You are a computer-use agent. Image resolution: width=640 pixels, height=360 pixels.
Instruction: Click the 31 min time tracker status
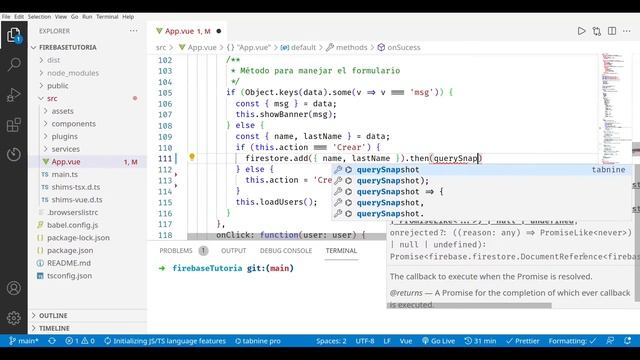pos(480,341)
